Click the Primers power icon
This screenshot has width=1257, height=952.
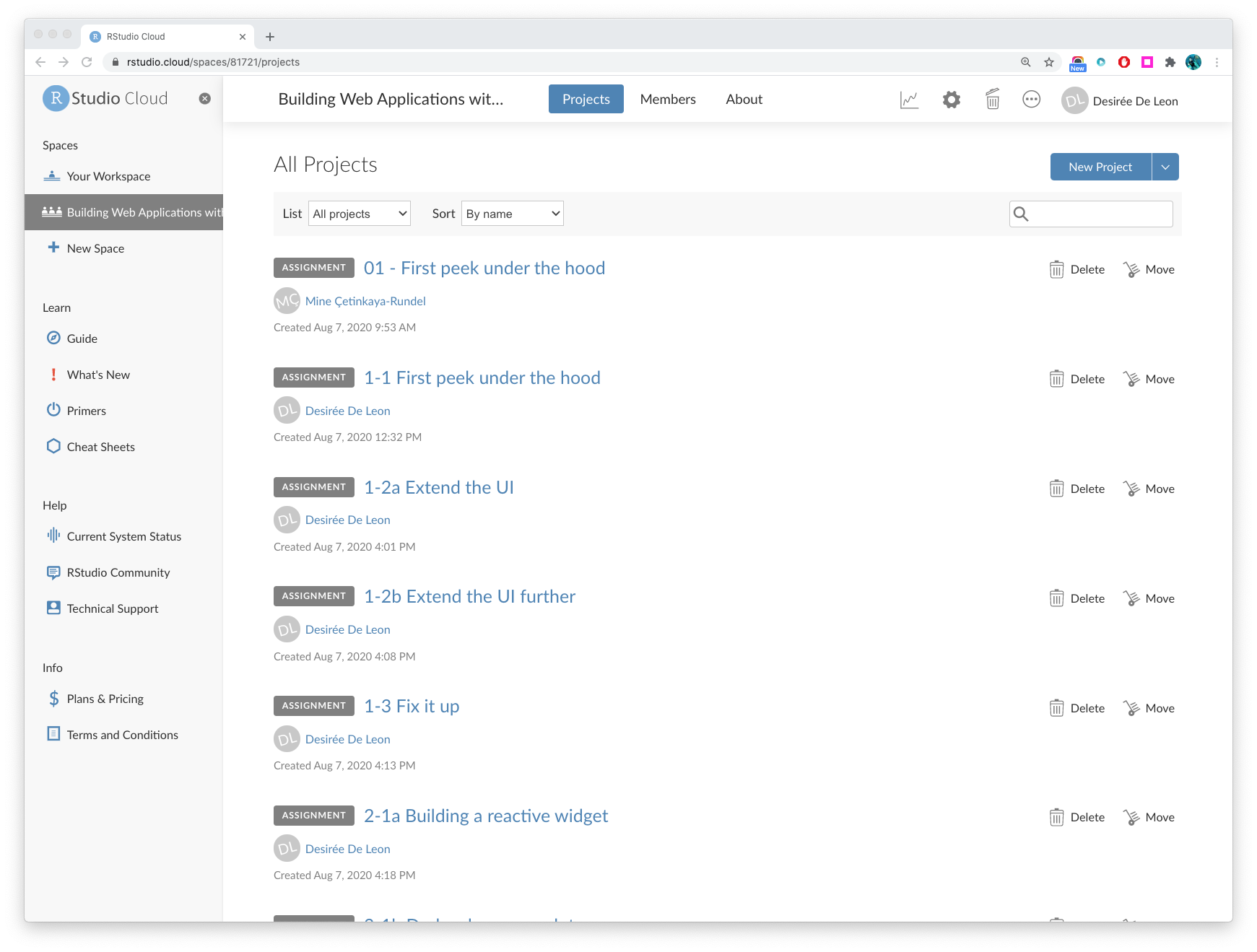(x=53, y=410)
